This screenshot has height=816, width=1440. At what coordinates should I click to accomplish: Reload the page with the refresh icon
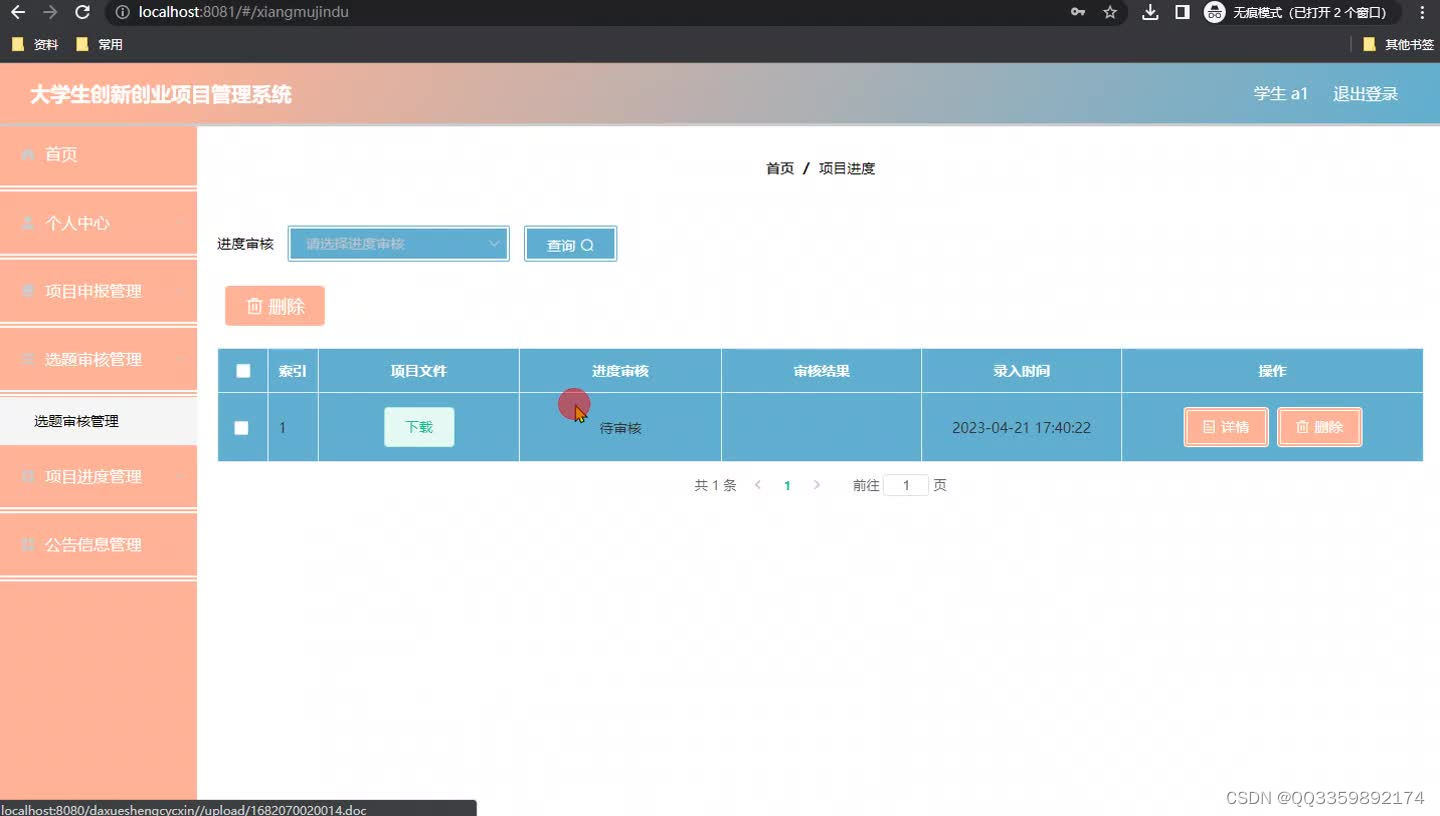click(82, 12)
